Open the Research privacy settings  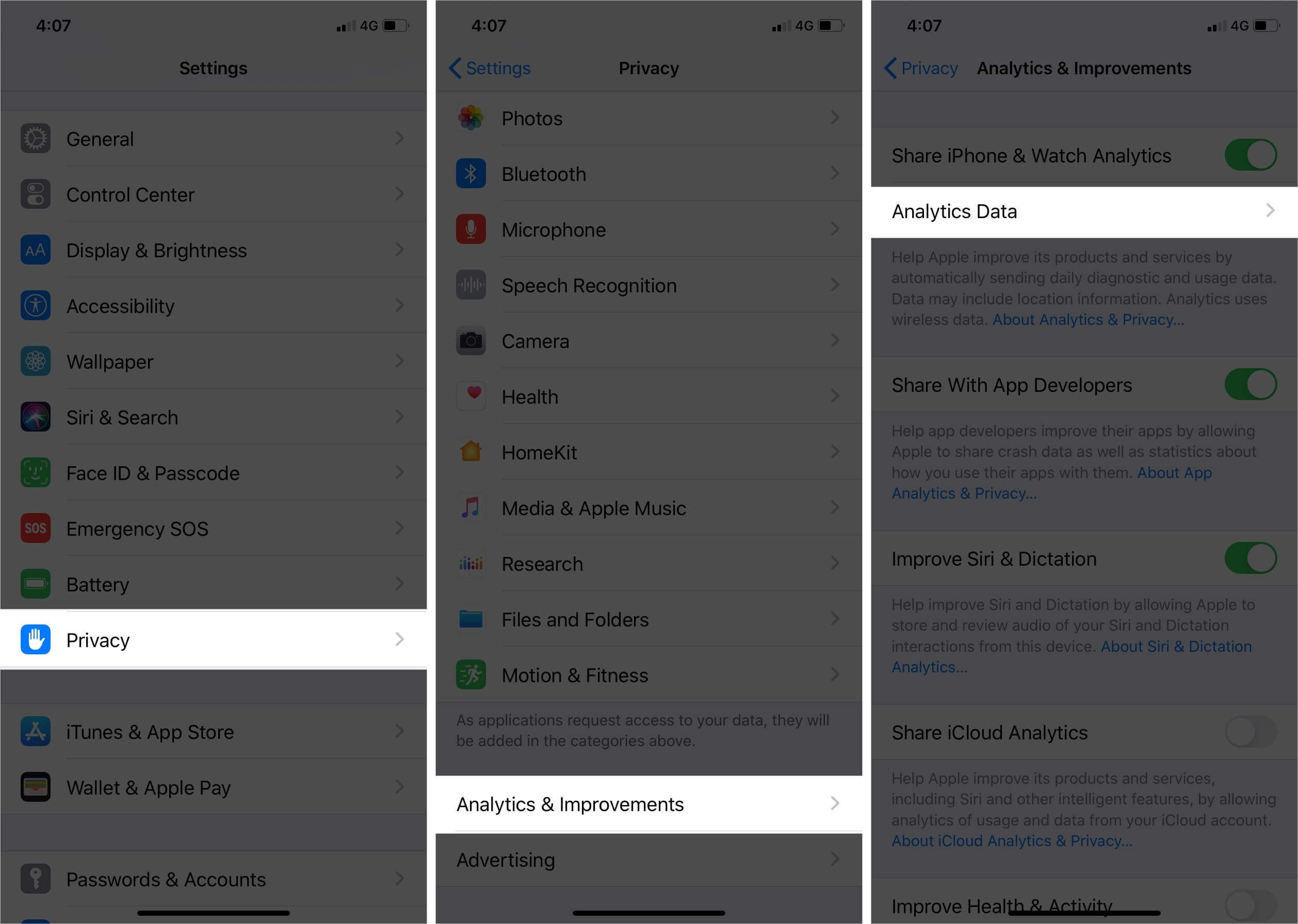pyautogui.click(x=649, y=564)
